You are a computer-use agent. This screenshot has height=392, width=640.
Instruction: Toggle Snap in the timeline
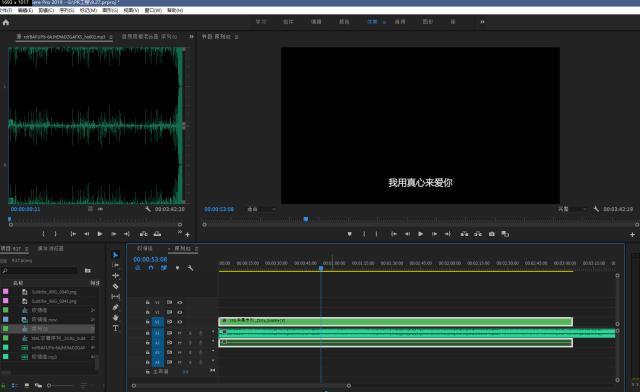[151, 268]
